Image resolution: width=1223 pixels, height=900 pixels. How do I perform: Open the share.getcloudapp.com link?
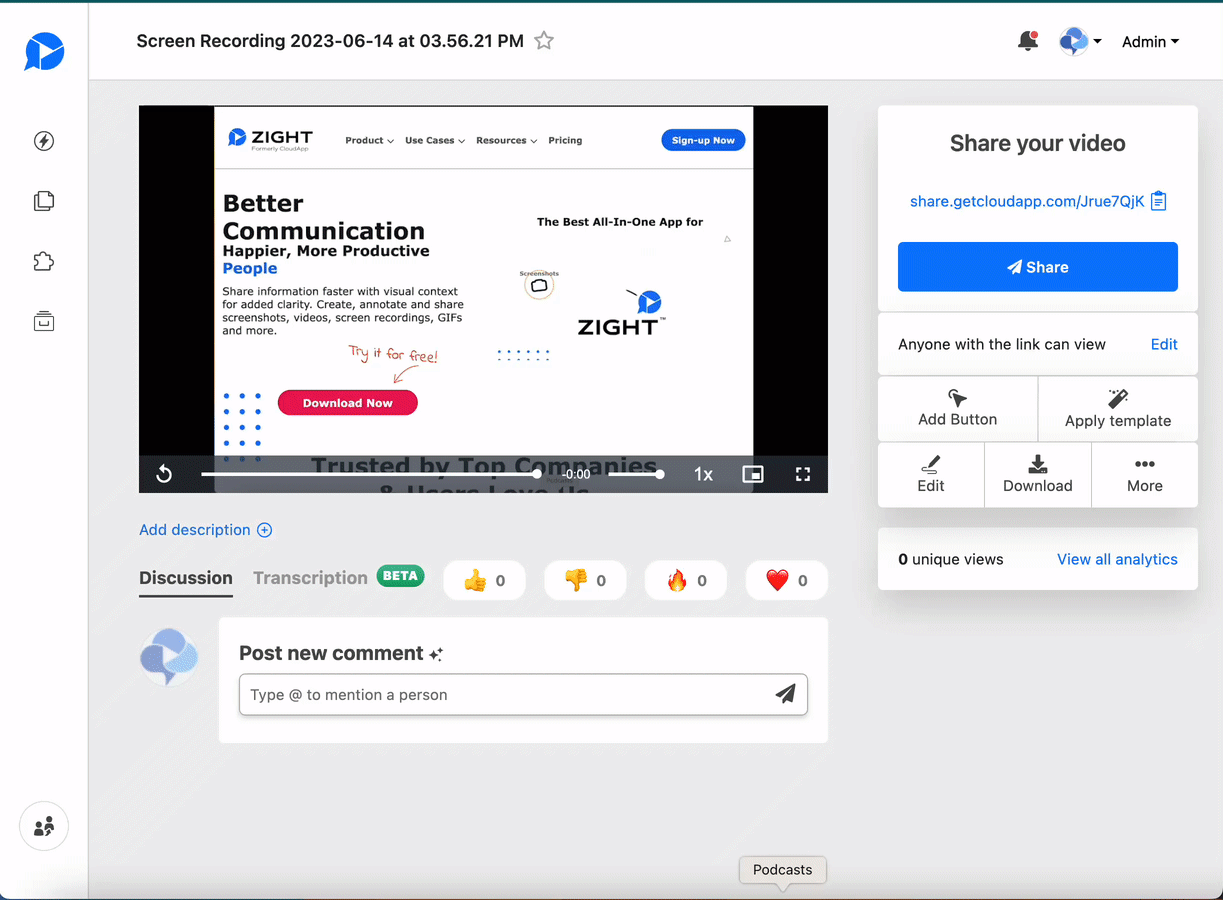(1027, 201)
